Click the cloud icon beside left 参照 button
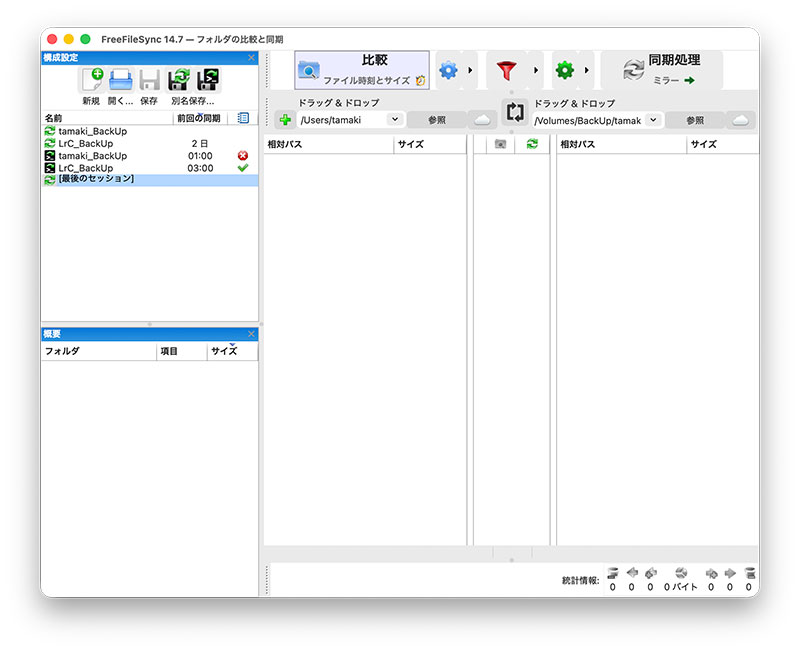The image size is (800, 651). (482, 120)
